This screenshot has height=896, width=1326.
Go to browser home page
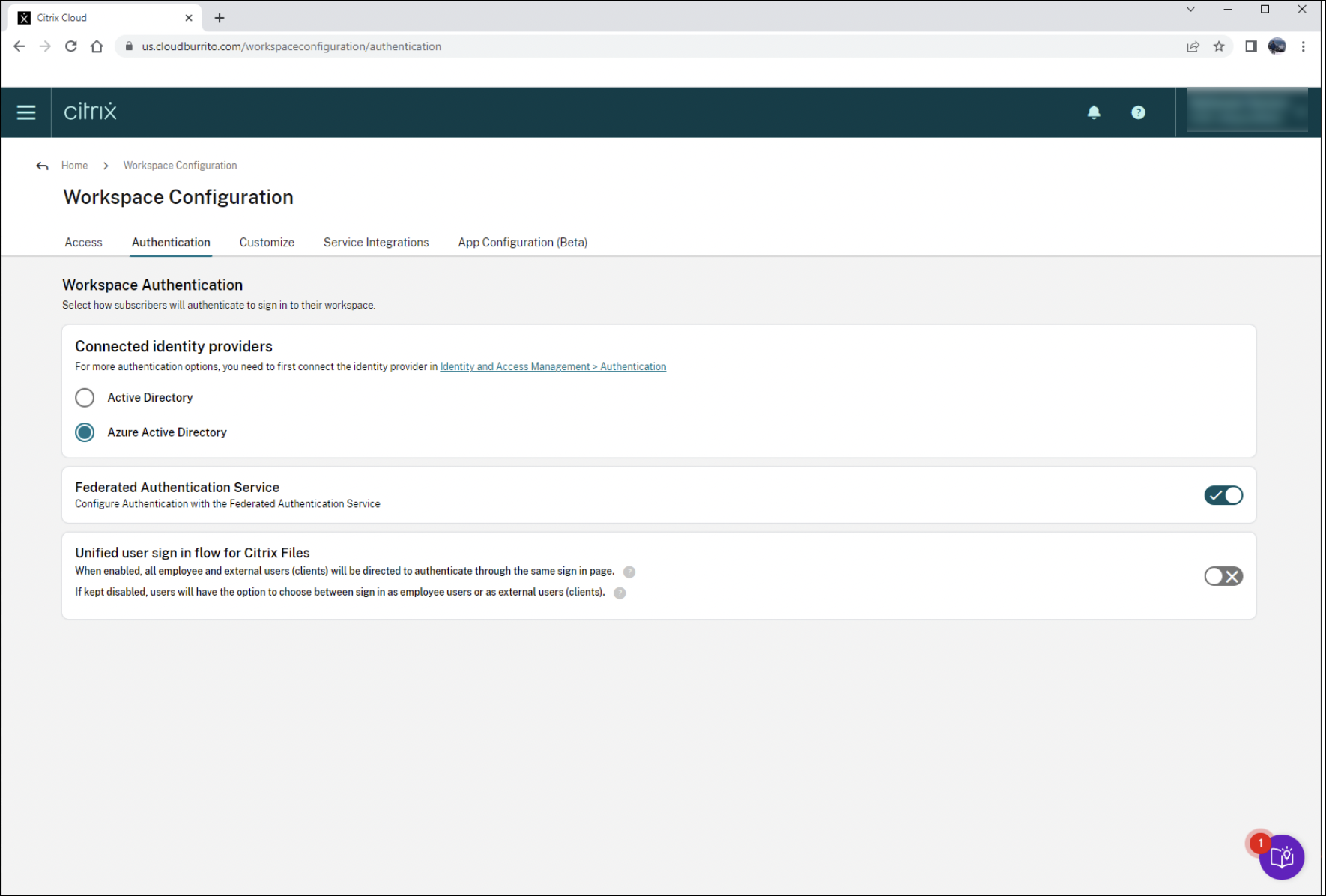tap(97, 46)
